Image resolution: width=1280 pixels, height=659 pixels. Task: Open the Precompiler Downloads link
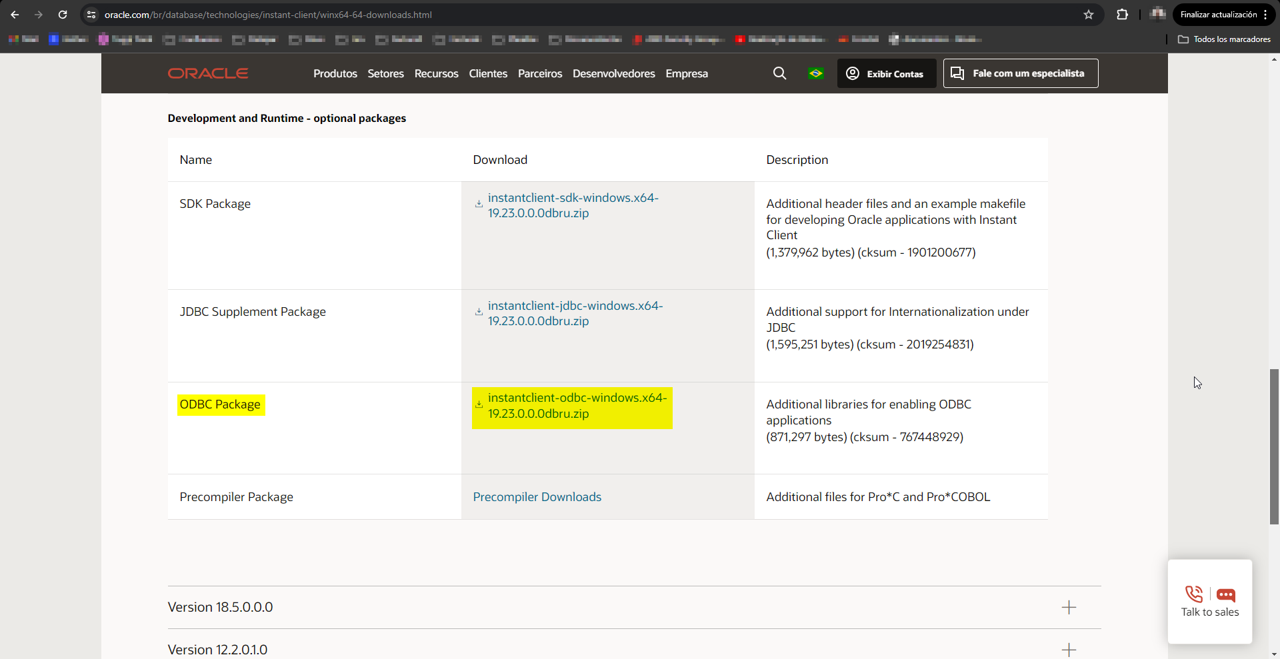coord(537,496)
